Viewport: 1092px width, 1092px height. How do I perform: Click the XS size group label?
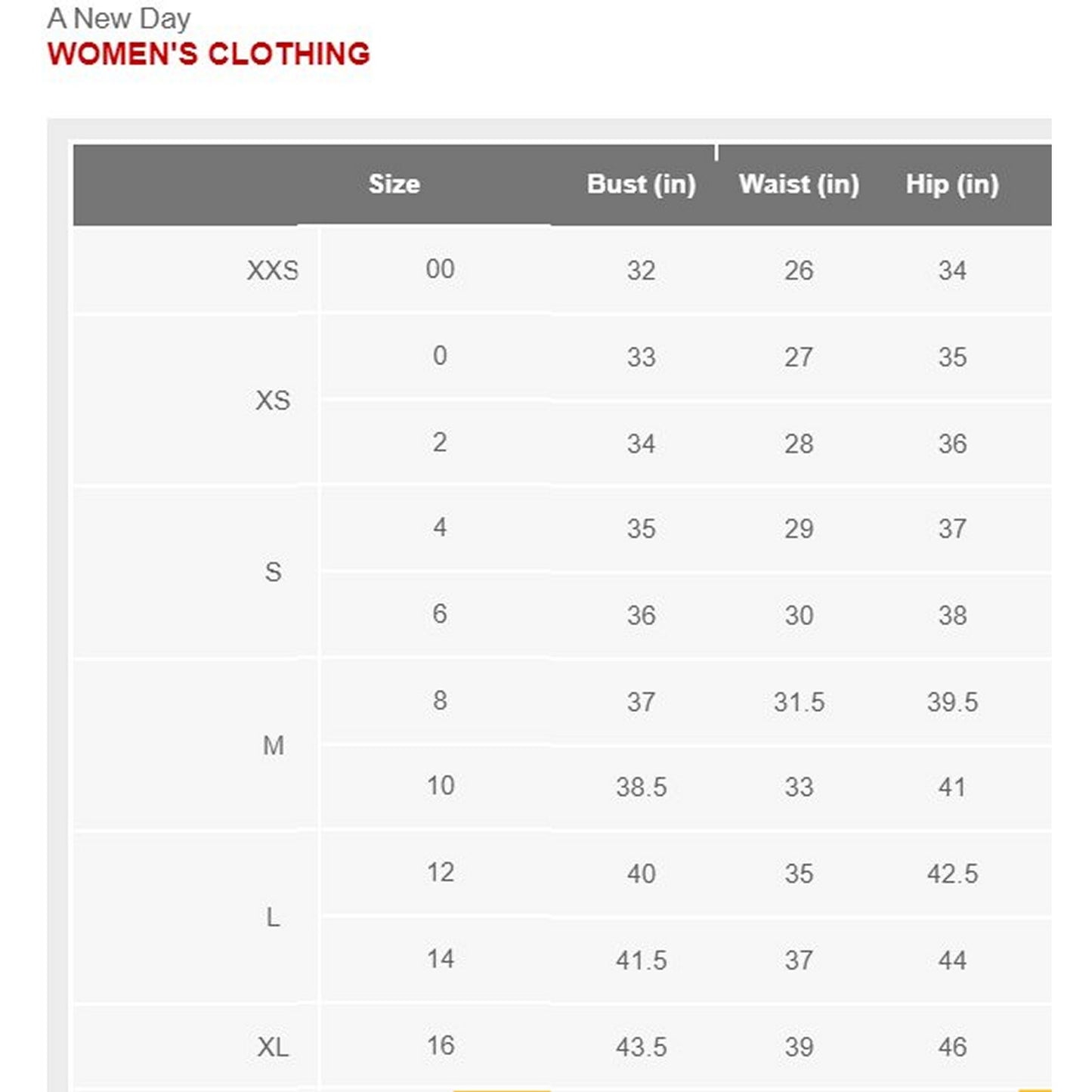click(x=273, y=401)
